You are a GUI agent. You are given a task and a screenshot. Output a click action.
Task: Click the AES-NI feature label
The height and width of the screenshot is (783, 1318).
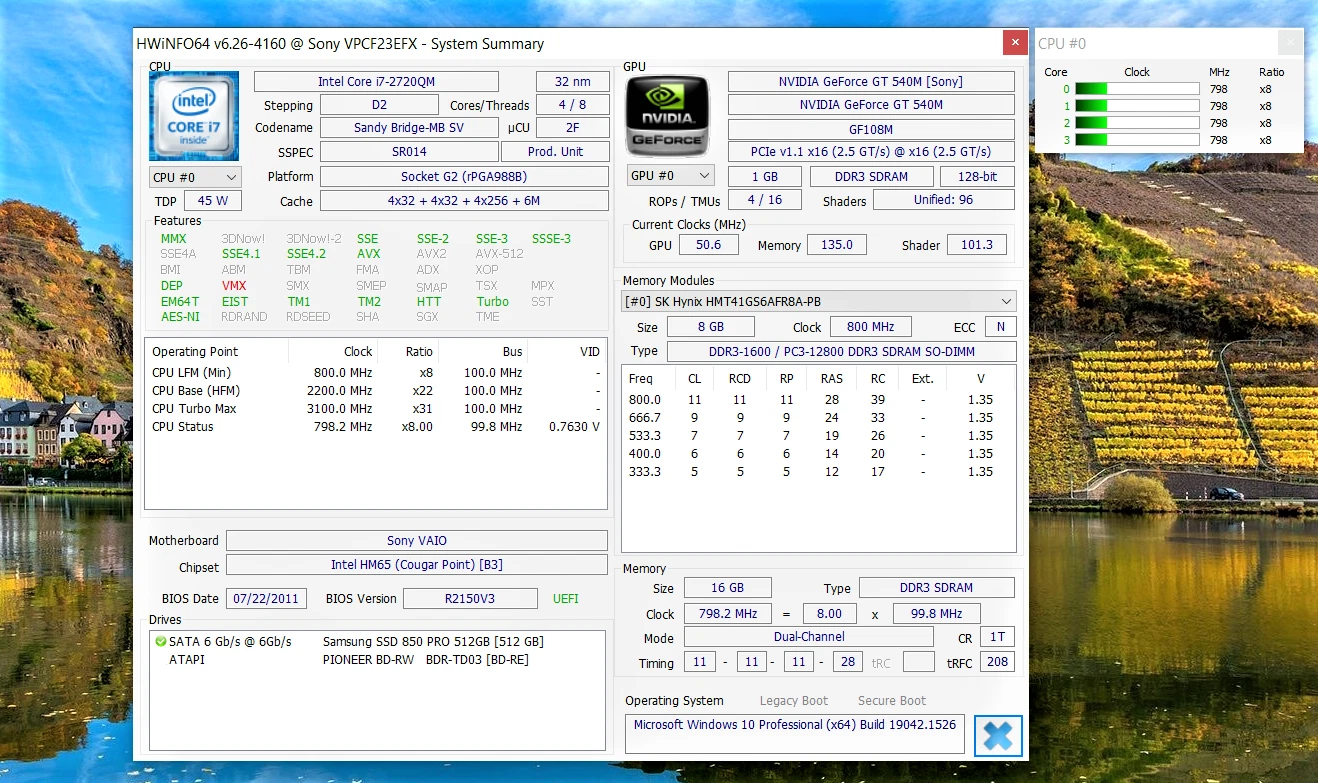pos(180,317)
